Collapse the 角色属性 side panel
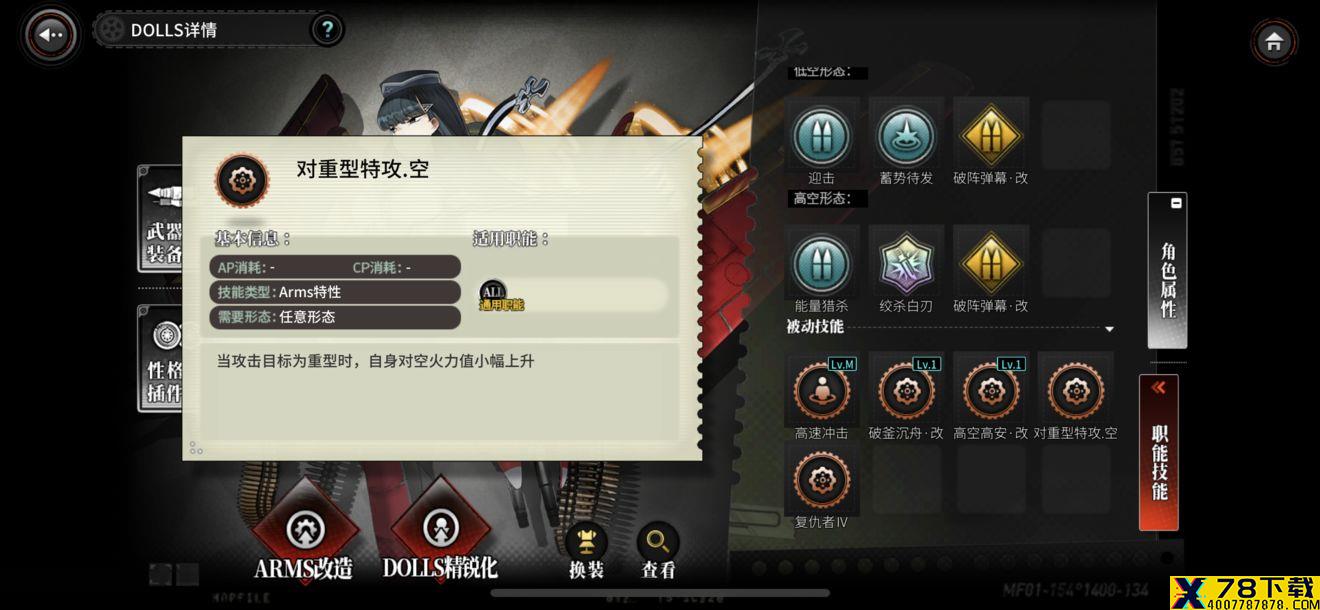 point(1167,270)
